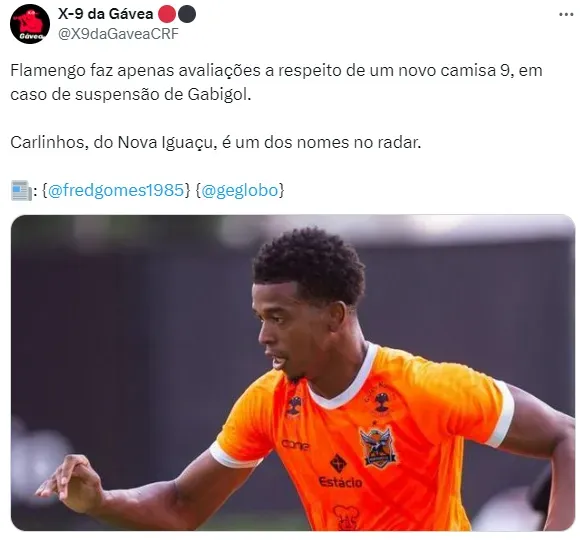This screenshot has width=580, height=540.
Task: Click the small emblem on the jersey collar
Action: [294, 406]
